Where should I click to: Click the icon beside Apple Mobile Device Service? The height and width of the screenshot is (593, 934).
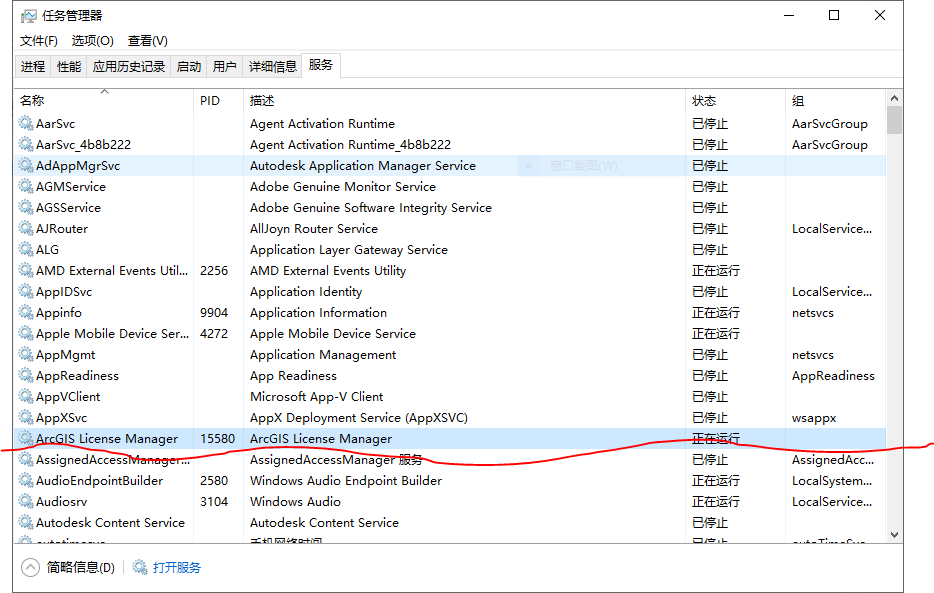tap(25, 333)
